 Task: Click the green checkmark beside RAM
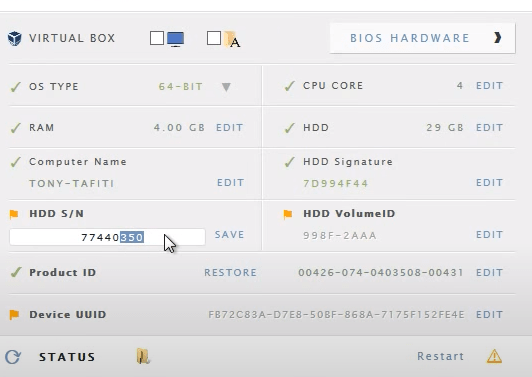[x=16, y=128]
